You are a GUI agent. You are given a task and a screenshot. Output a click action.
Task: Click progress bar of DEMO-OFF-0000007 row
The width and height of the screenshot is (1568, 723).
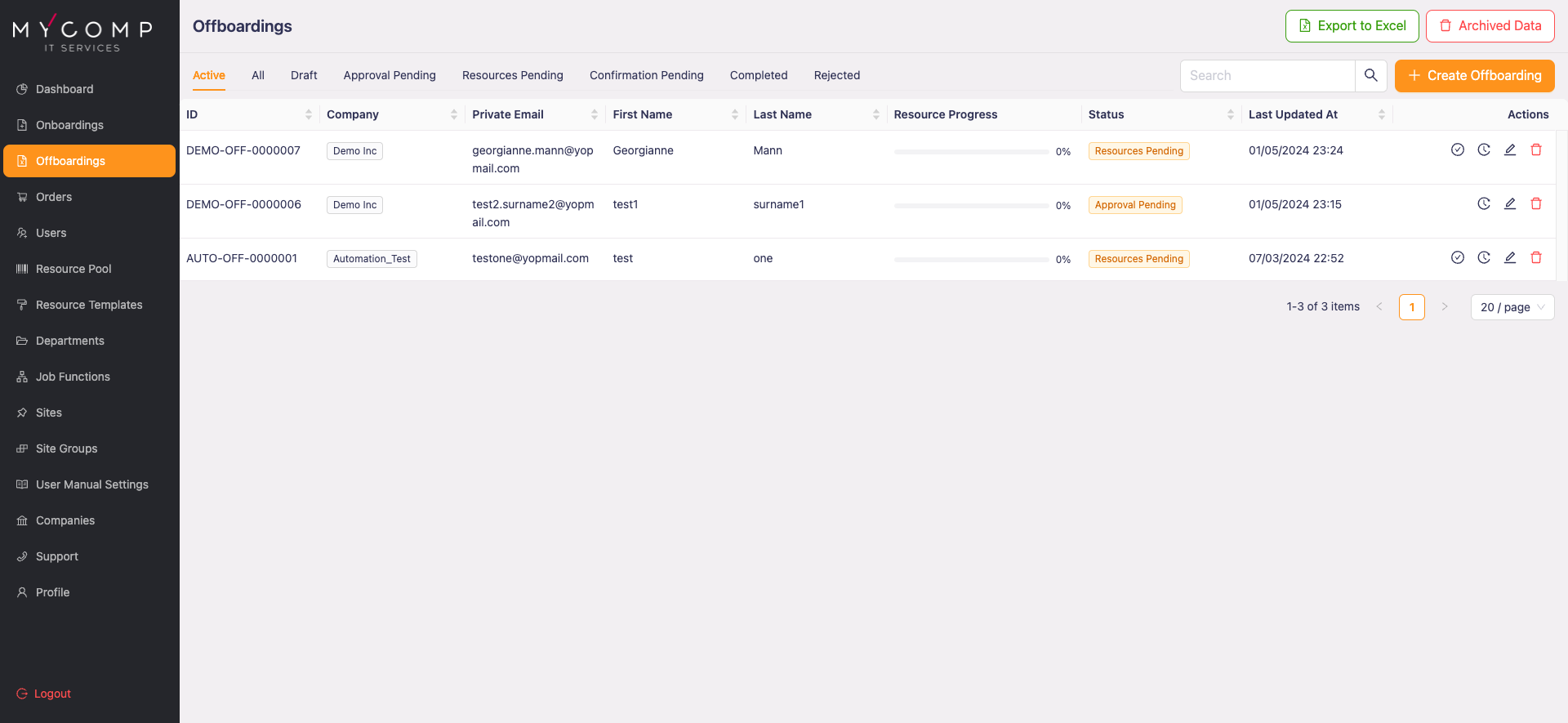point(970,152)
